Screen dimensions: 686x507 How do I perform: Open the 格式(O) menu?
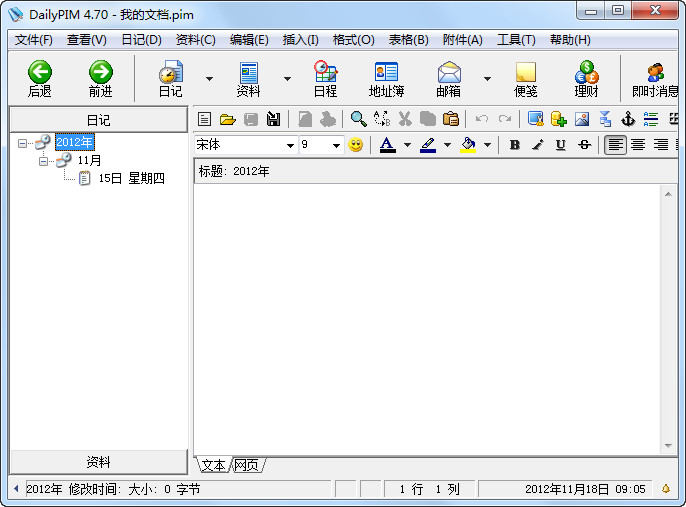(x=354, y=40)
